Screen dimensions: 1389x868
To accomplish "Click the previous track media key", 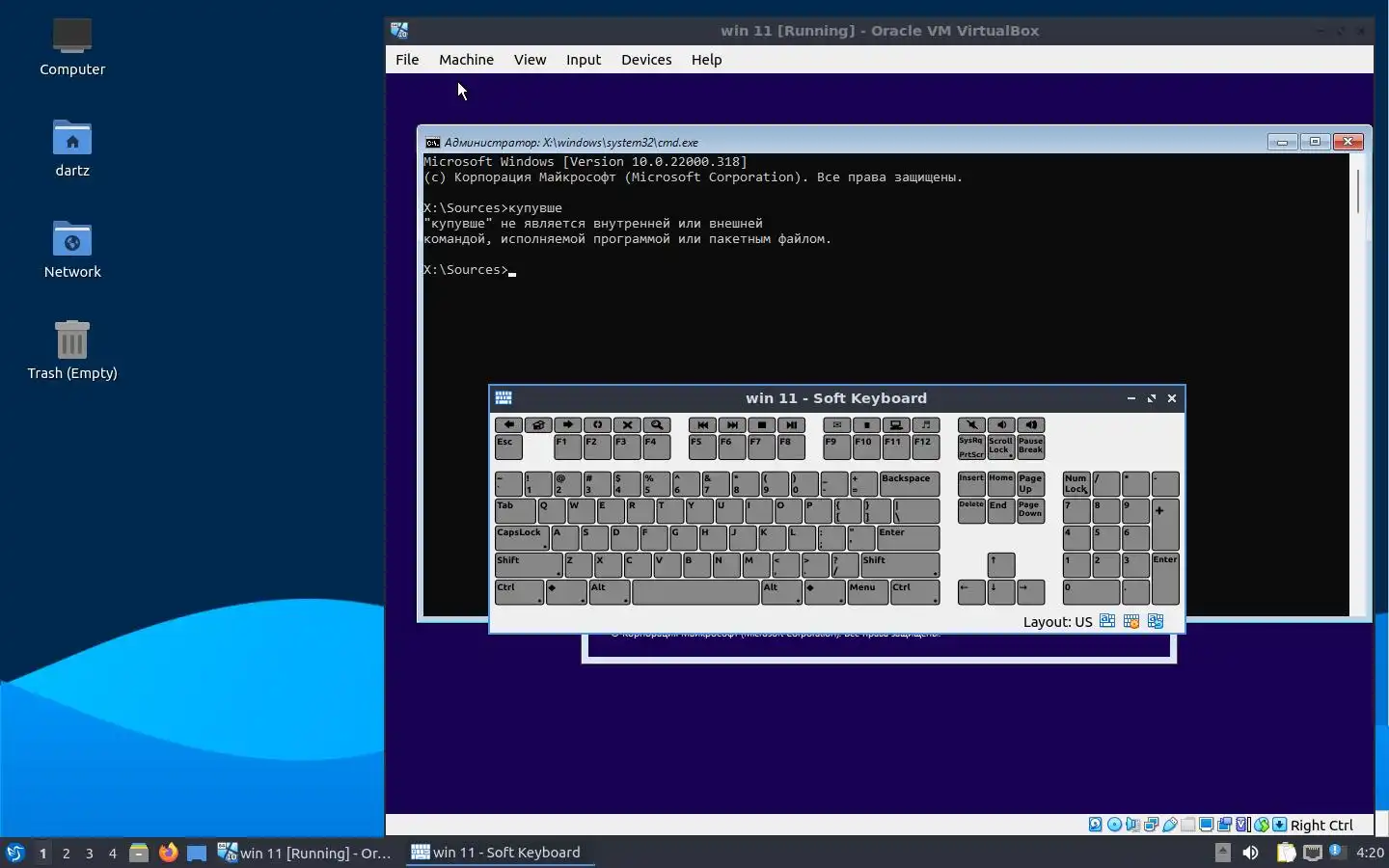I will click(x=702, y=424).
